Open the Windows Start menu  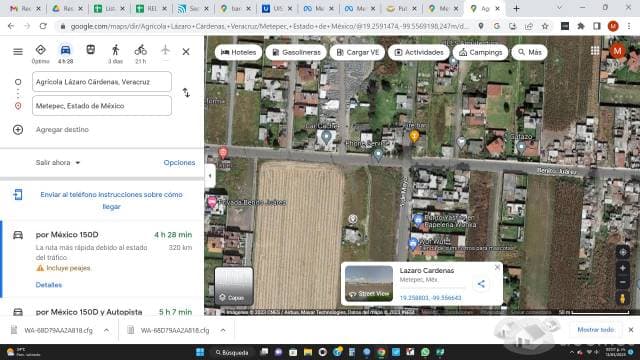click(200, 352)
